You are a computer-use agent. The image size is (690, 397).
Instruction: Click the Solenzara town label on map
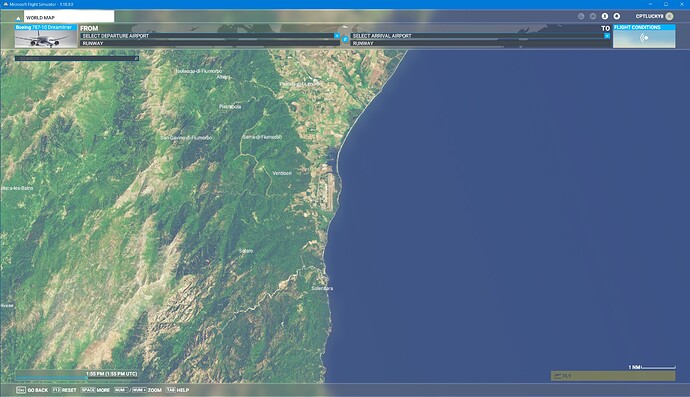coord(322,288)
